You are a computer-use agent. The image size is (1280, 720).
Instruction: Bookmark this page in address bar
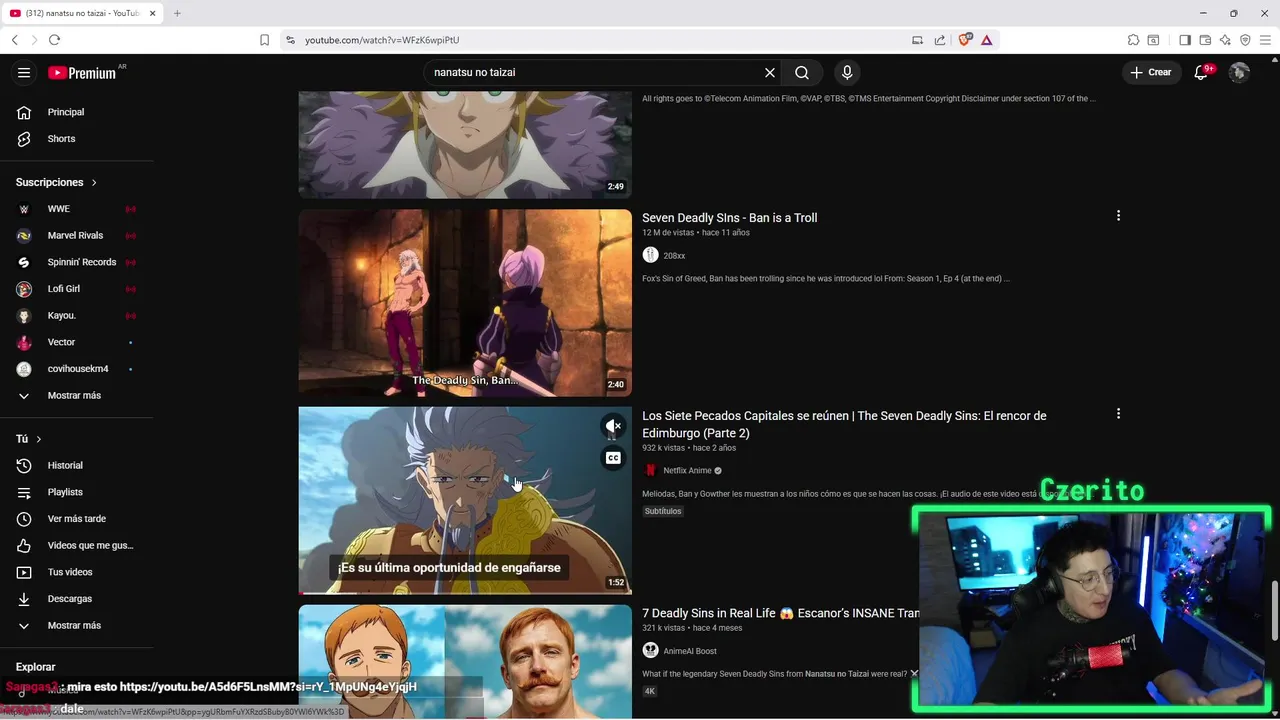(264, 40)
